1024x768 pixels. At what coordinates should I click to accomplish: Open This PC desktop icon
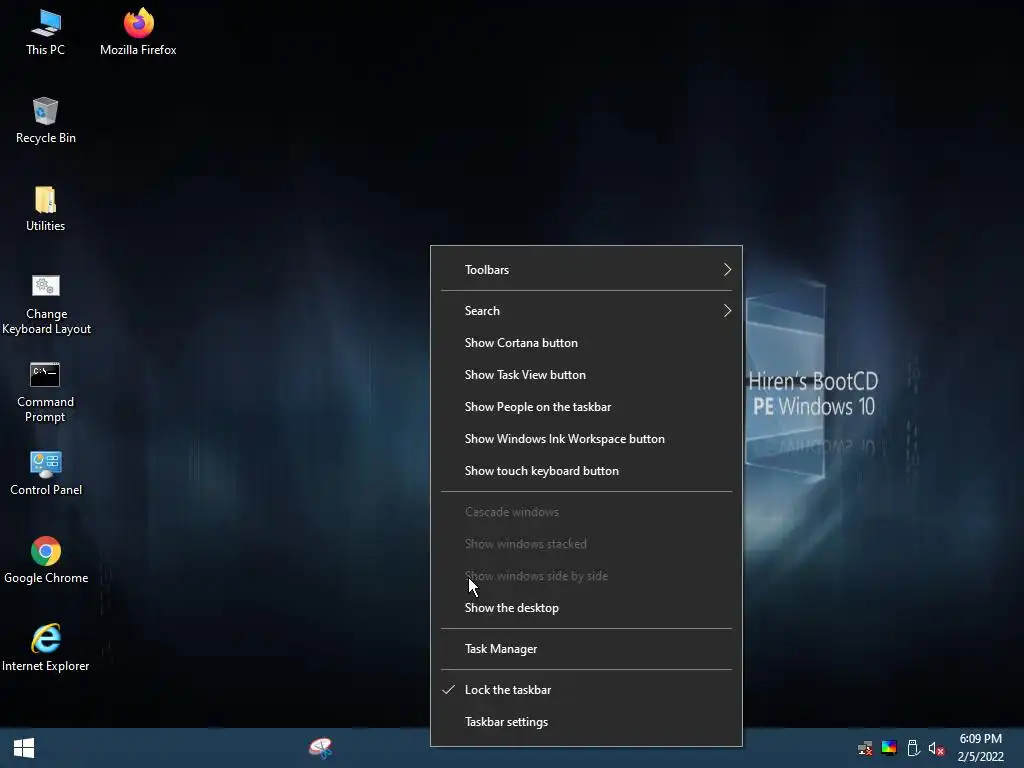[46, 33]
